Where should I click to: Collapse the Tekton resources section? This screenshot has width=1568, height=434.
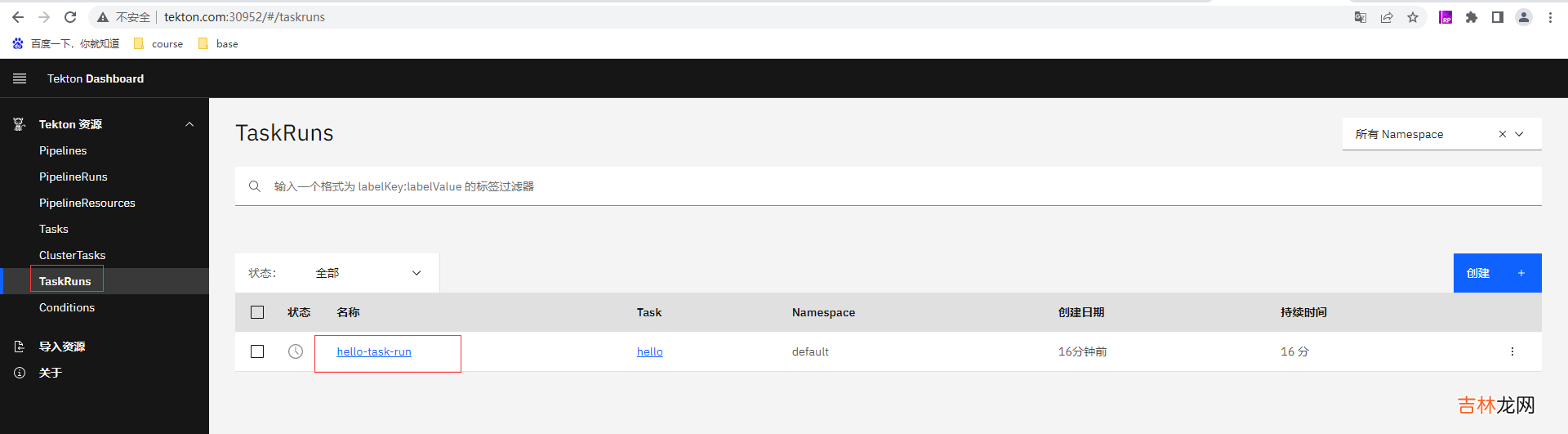(x=189, y=124)
